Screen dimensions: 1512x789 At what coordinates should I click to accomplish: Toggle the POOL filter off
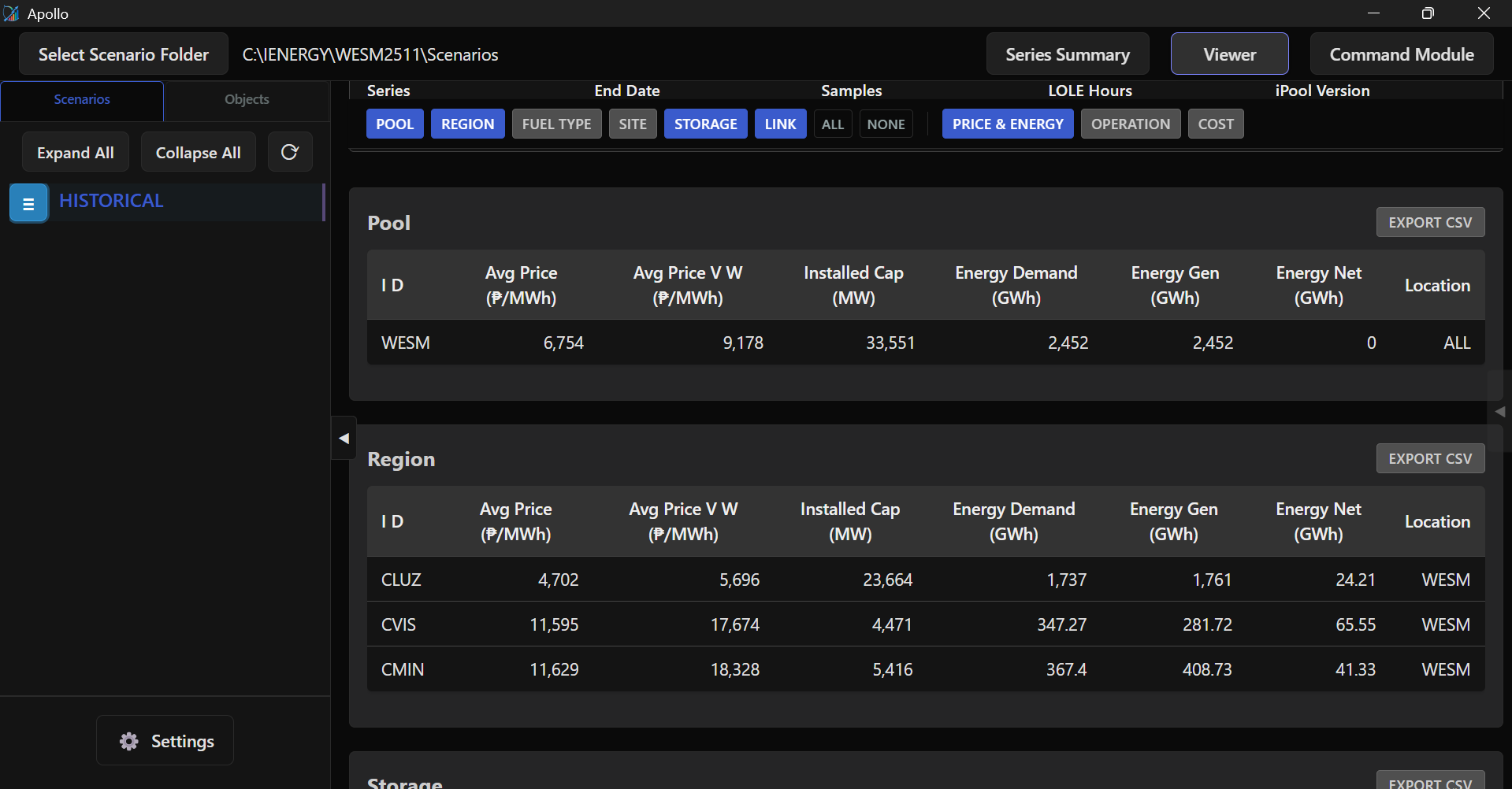(395, 124)
